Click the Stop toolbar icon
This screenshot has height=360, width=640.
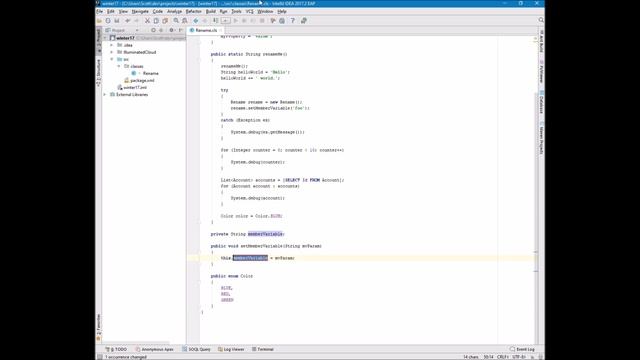[x=262, y=20]
